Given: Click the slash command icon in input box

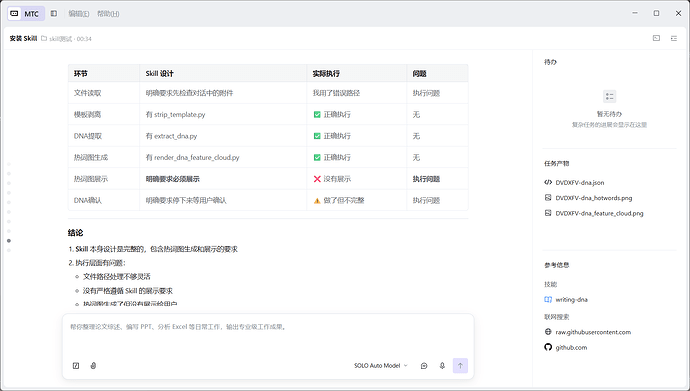Looking at the screenshot, I should pos(76,365).
